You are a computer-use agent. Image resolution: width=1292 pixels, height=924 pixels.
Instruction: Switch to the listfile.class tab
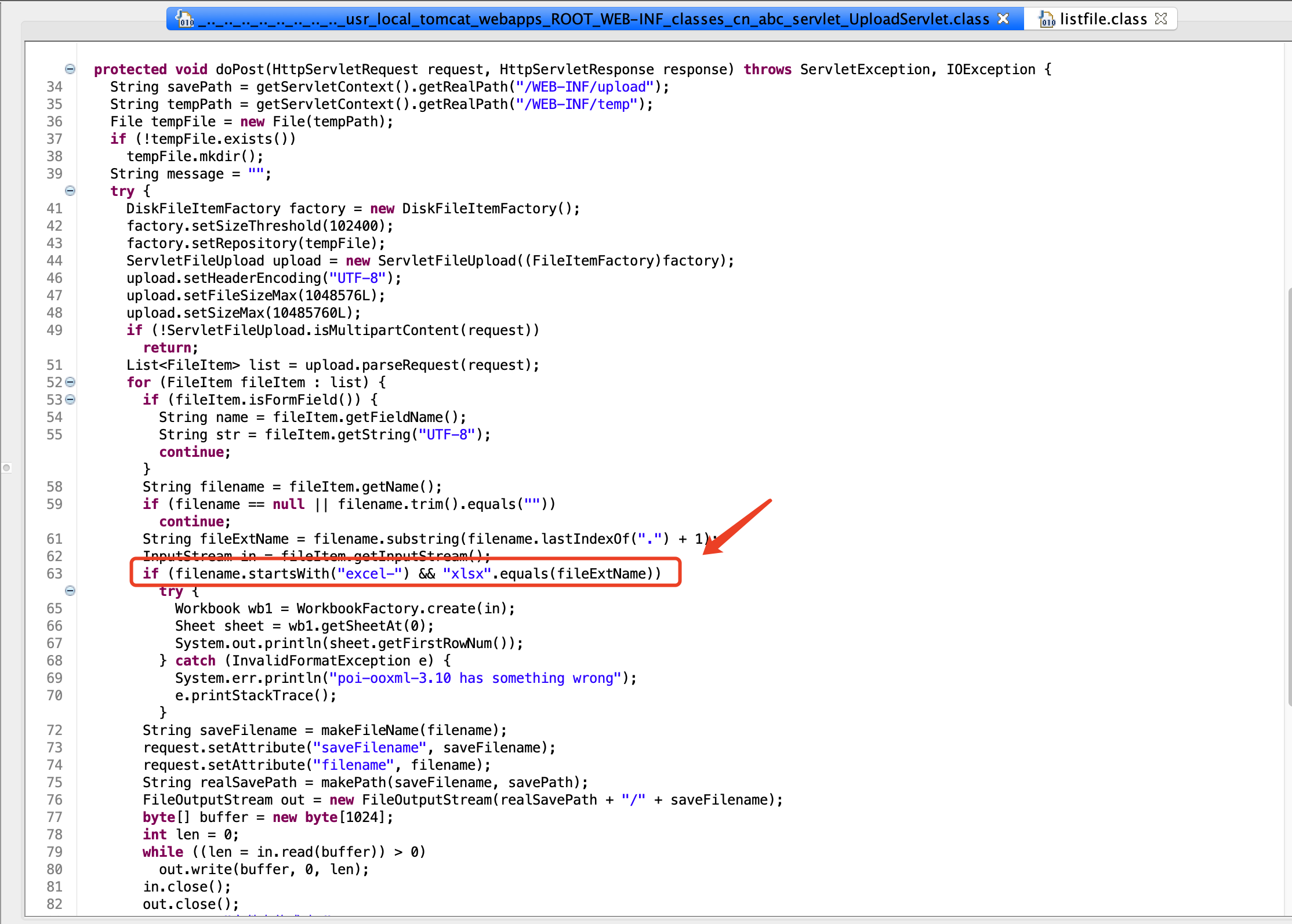1102,19
